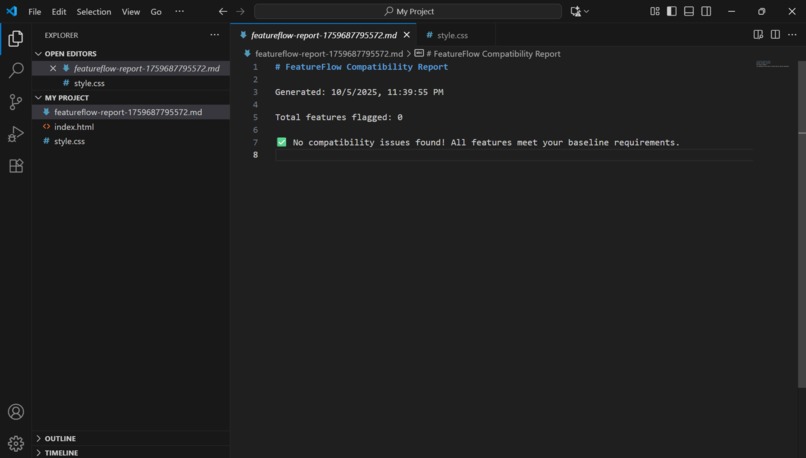This screenshot has width=806, height=458.
Task: Open the View menu
Action: point(131,11)
